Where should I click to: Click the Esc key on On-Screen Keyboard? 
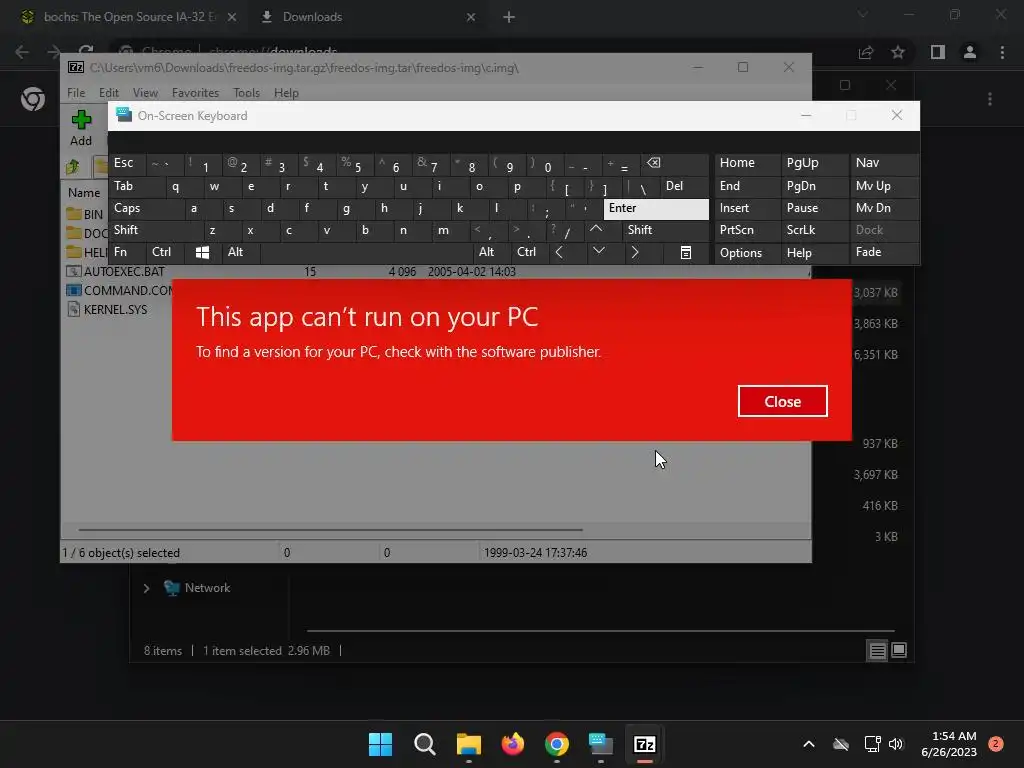[127, 163]
